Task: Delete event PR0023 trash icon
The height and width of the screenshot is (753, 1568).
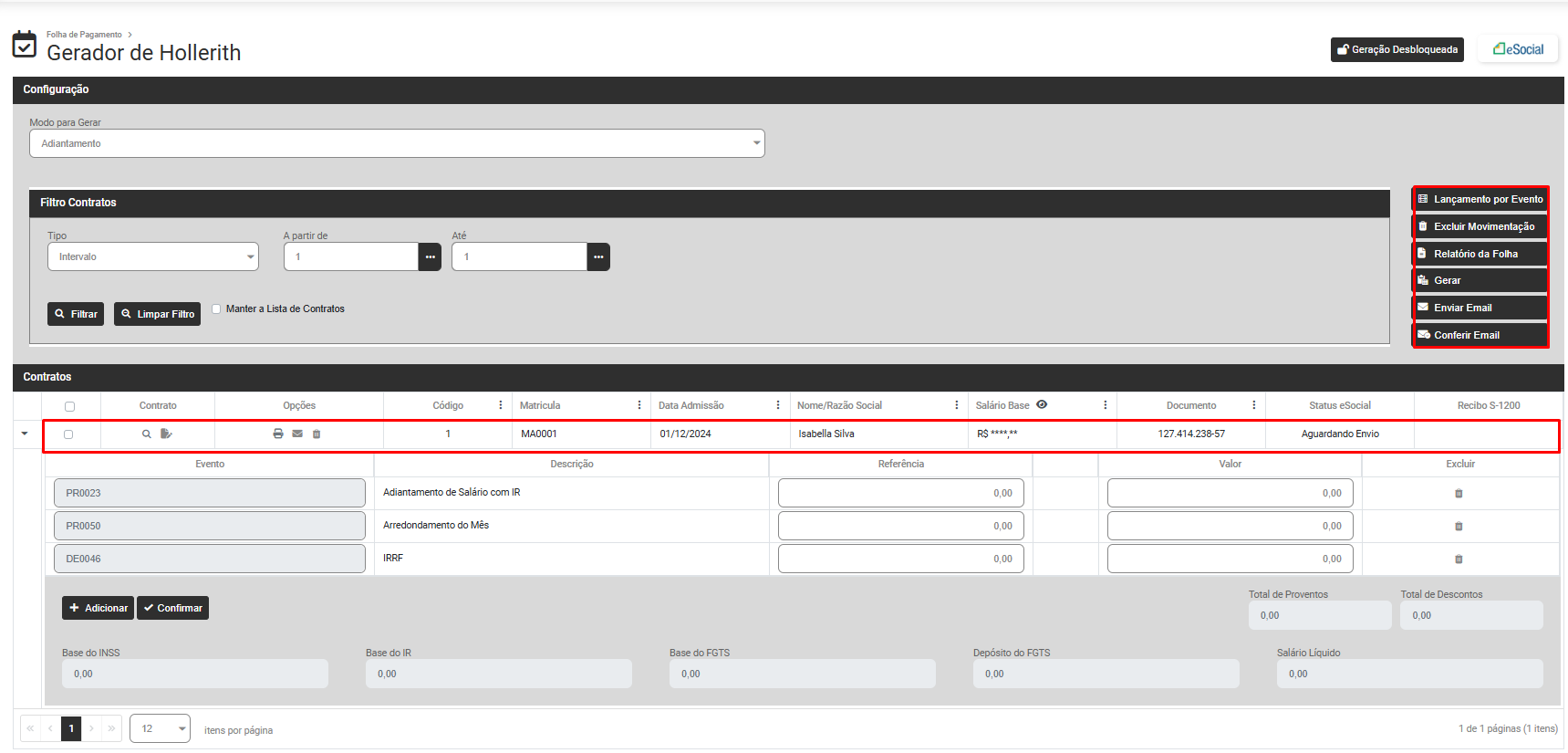Action: [x=1459, y=494]
